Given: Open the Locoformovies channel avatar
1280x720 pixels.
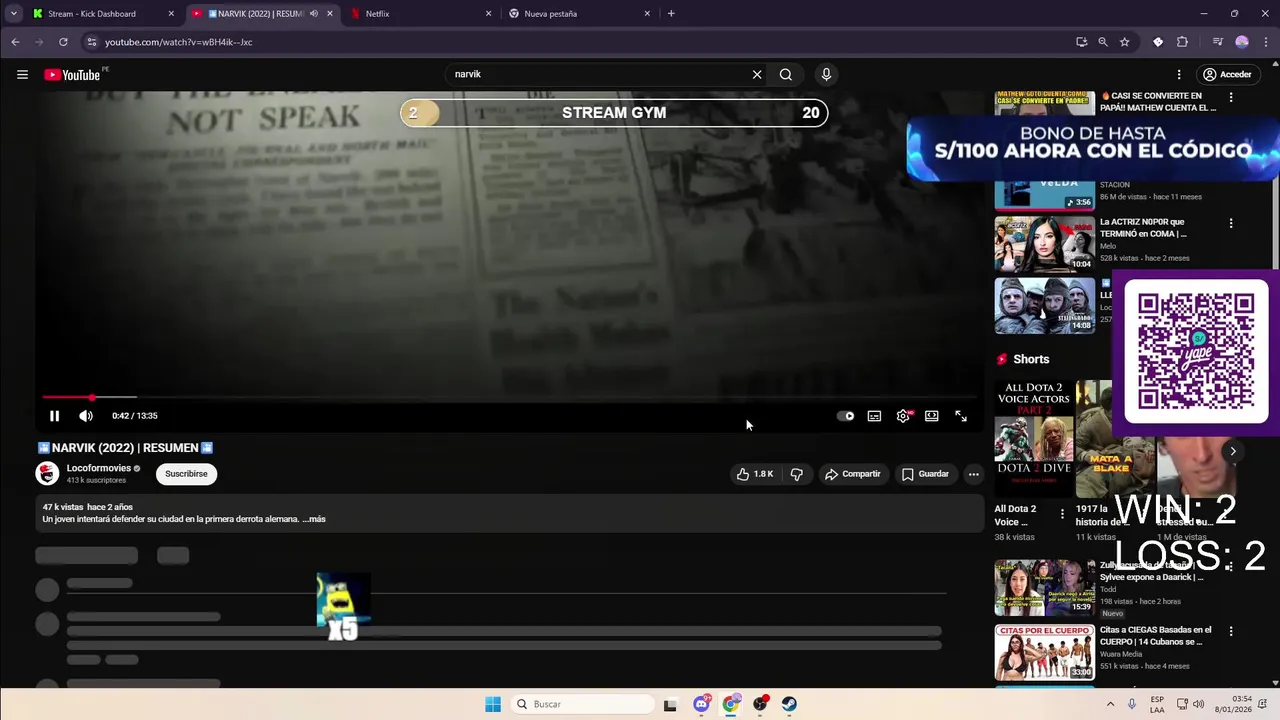Looking at the screenshot, I should click(47, 474).
